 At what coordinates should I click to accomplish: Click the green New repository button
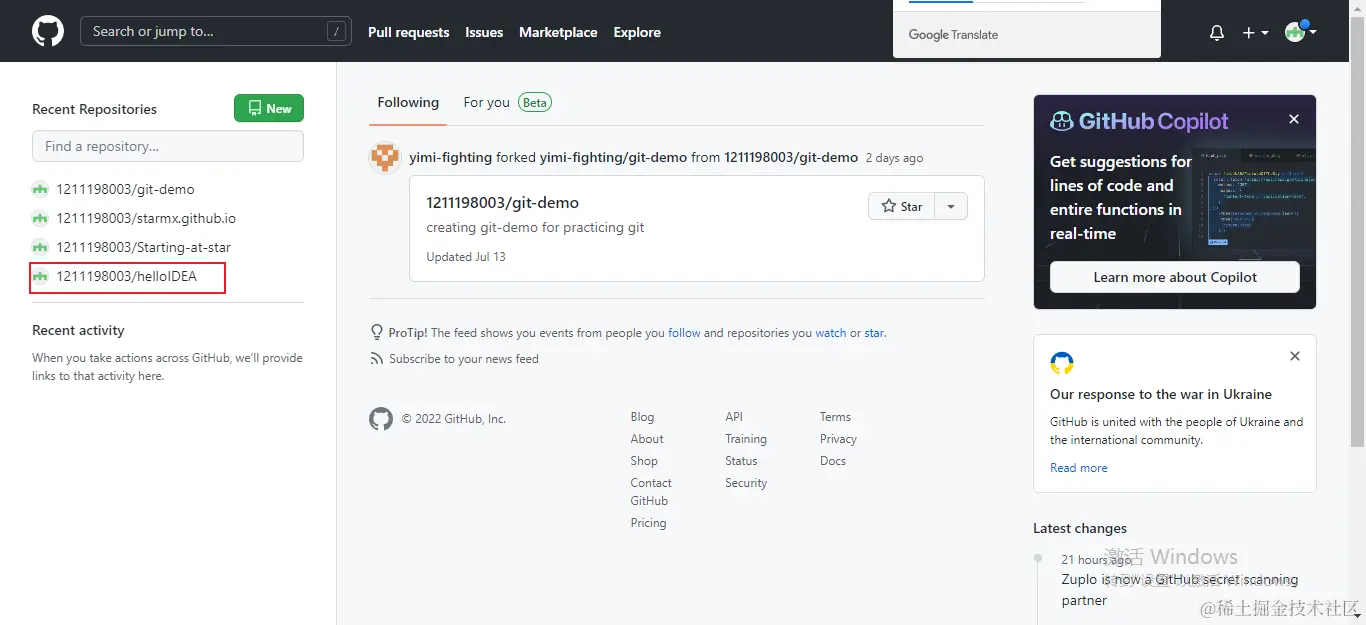pyautogui.click(x=269, y=108)
